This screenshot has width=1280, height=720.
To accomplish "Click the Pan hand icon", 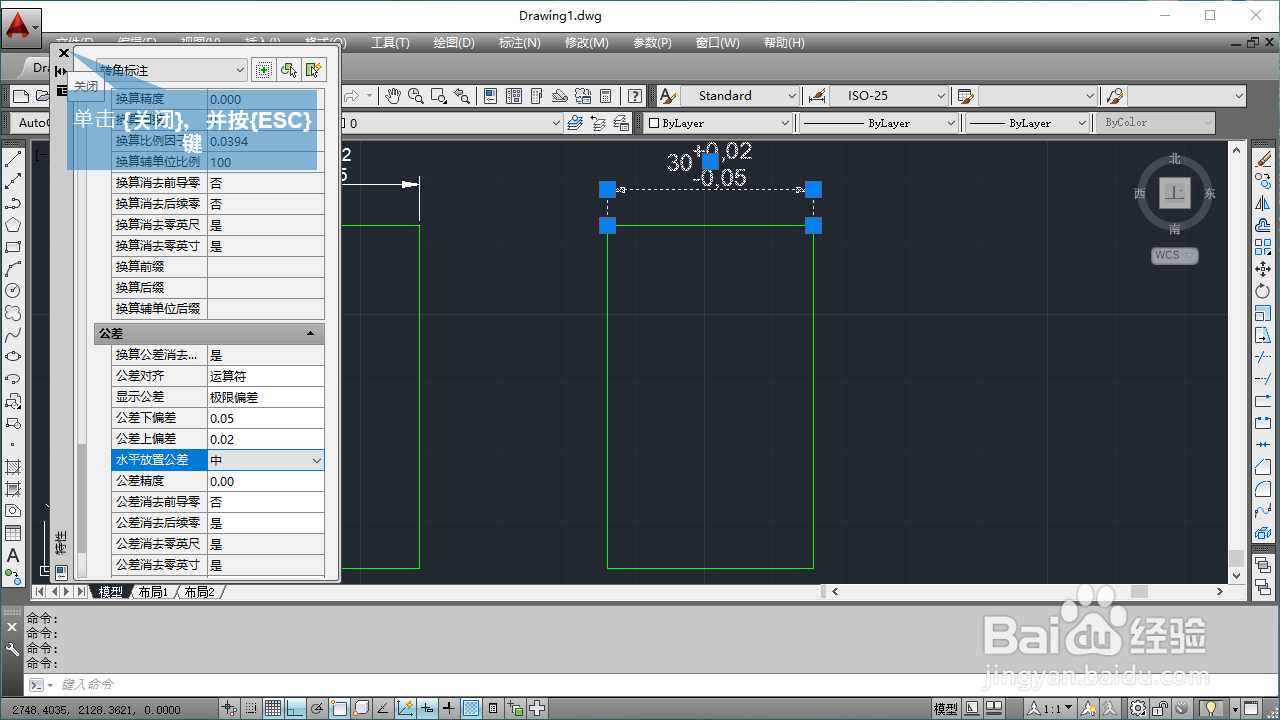I will (393, 96).
